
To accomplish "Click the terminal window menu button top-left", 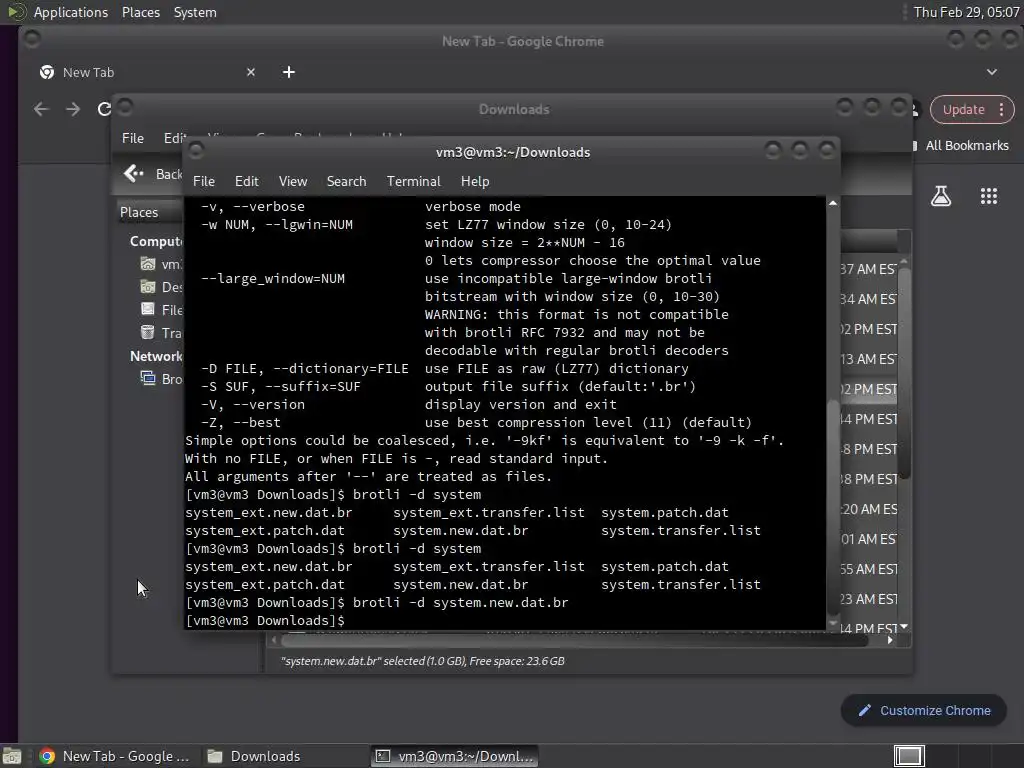I will coord(196,151).
